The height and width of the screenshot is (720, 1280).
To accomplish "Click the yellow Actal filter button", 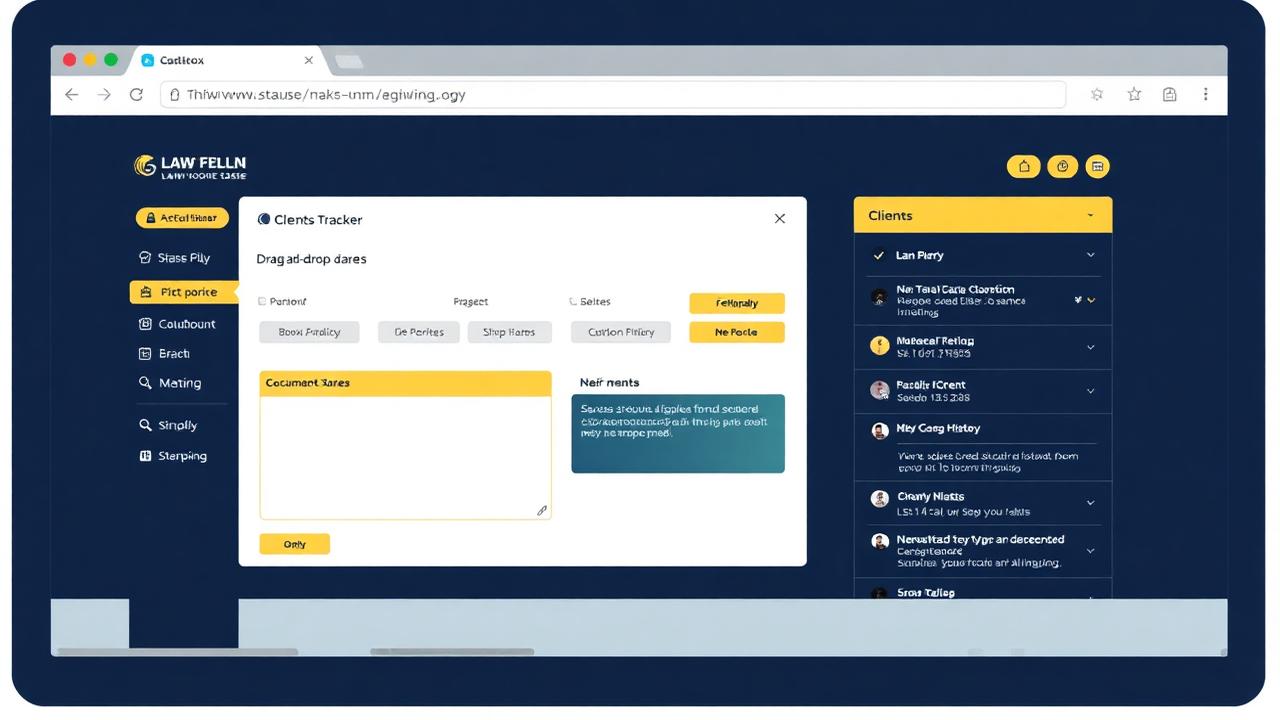I will tap(182, 218).
